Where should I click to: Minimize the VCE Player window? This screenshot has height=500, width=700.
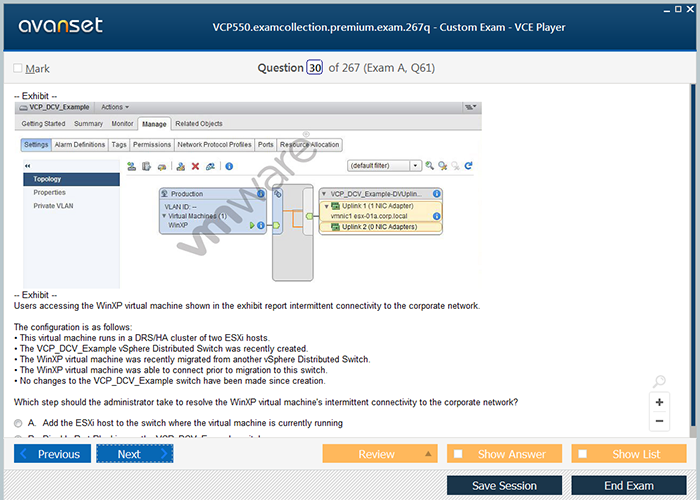667,10
